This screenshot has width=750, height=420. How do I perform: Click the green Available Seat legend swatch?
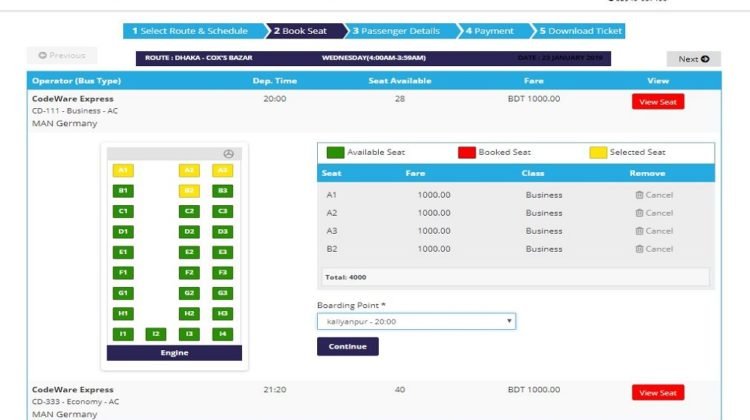point(335,152)
